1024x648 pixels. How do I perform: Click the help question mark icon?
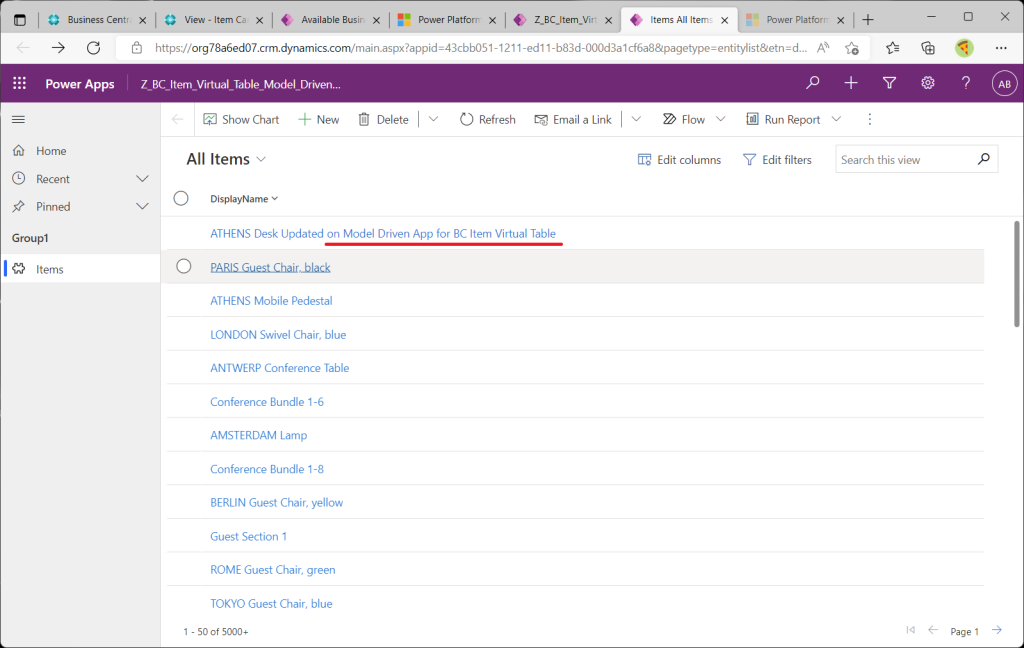[965, 84]
